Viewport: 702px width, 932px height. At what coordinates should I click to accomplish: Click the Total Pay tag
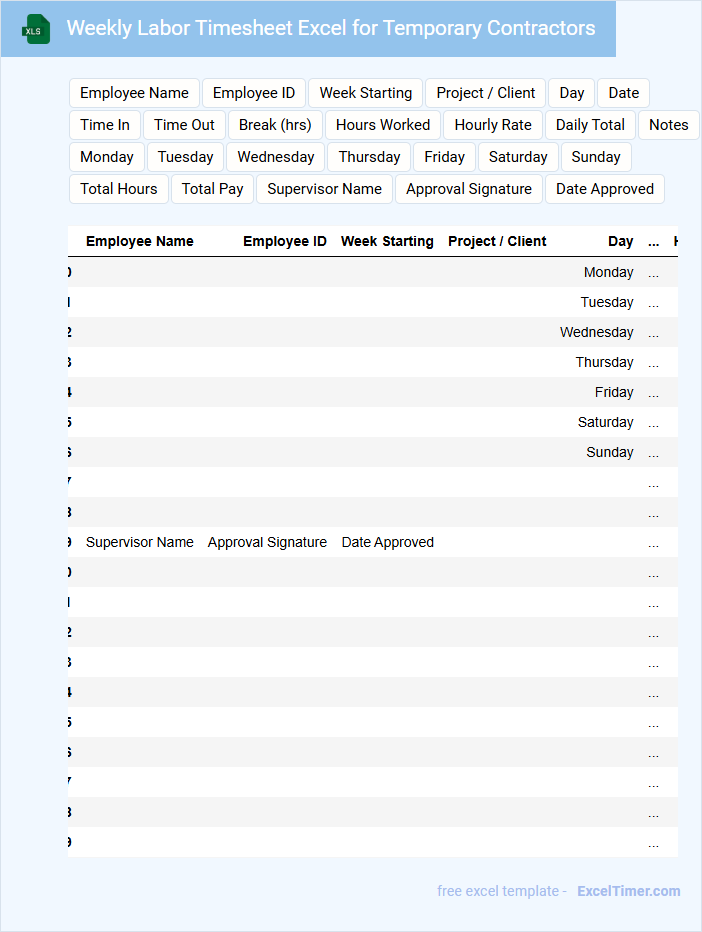click(213, 189)
